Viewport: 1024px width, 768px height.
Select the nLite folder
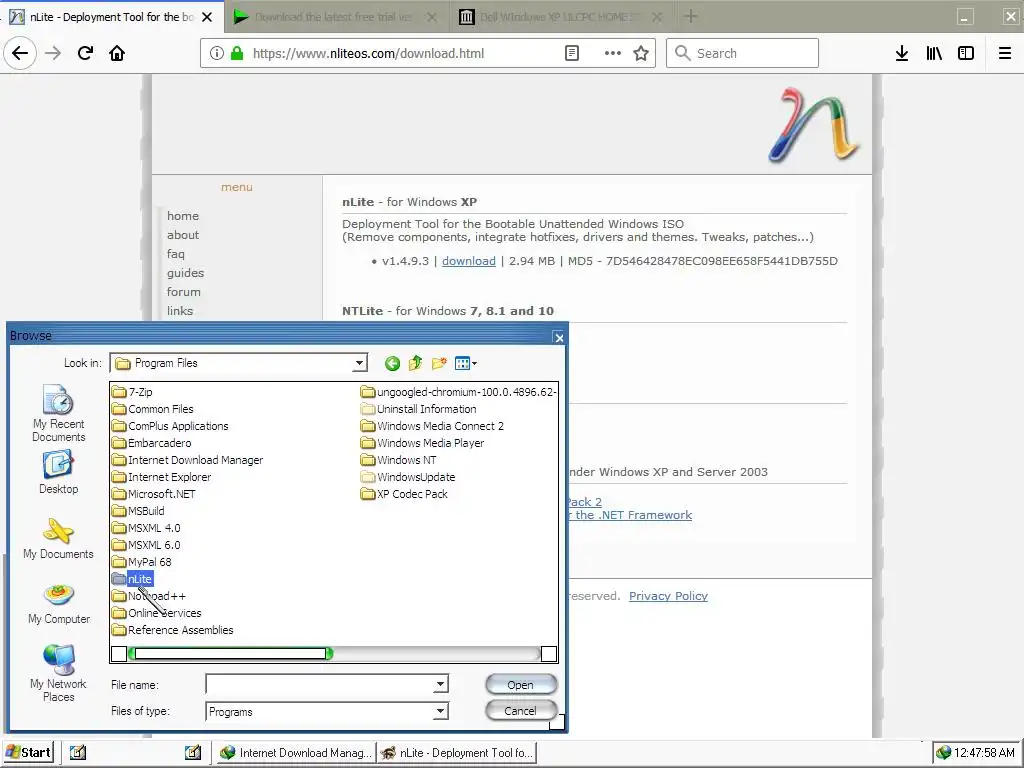pyautogui.click(x=132, y=579)
